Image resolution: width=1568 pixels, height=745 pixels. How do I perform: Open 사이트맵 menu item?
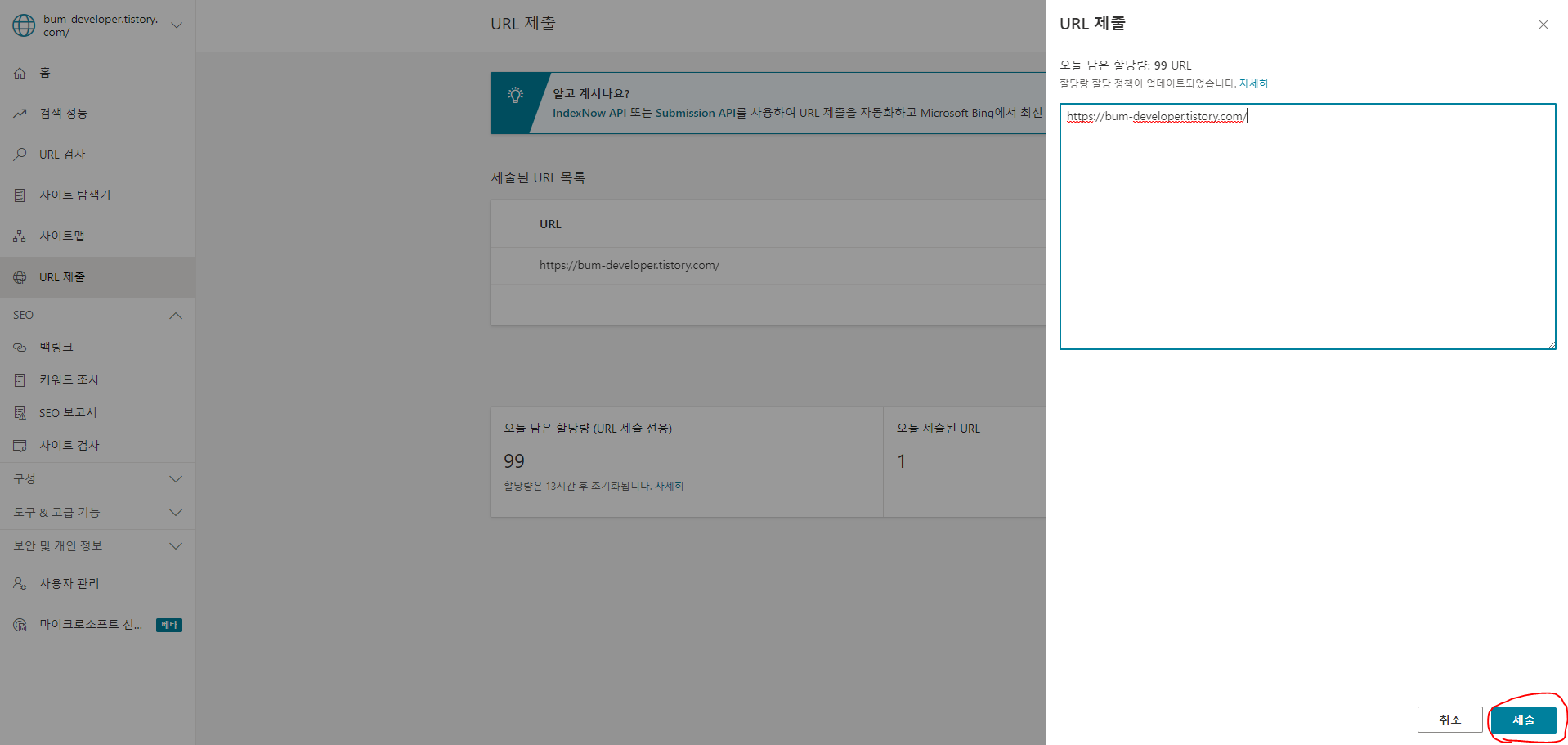point(97,236)
